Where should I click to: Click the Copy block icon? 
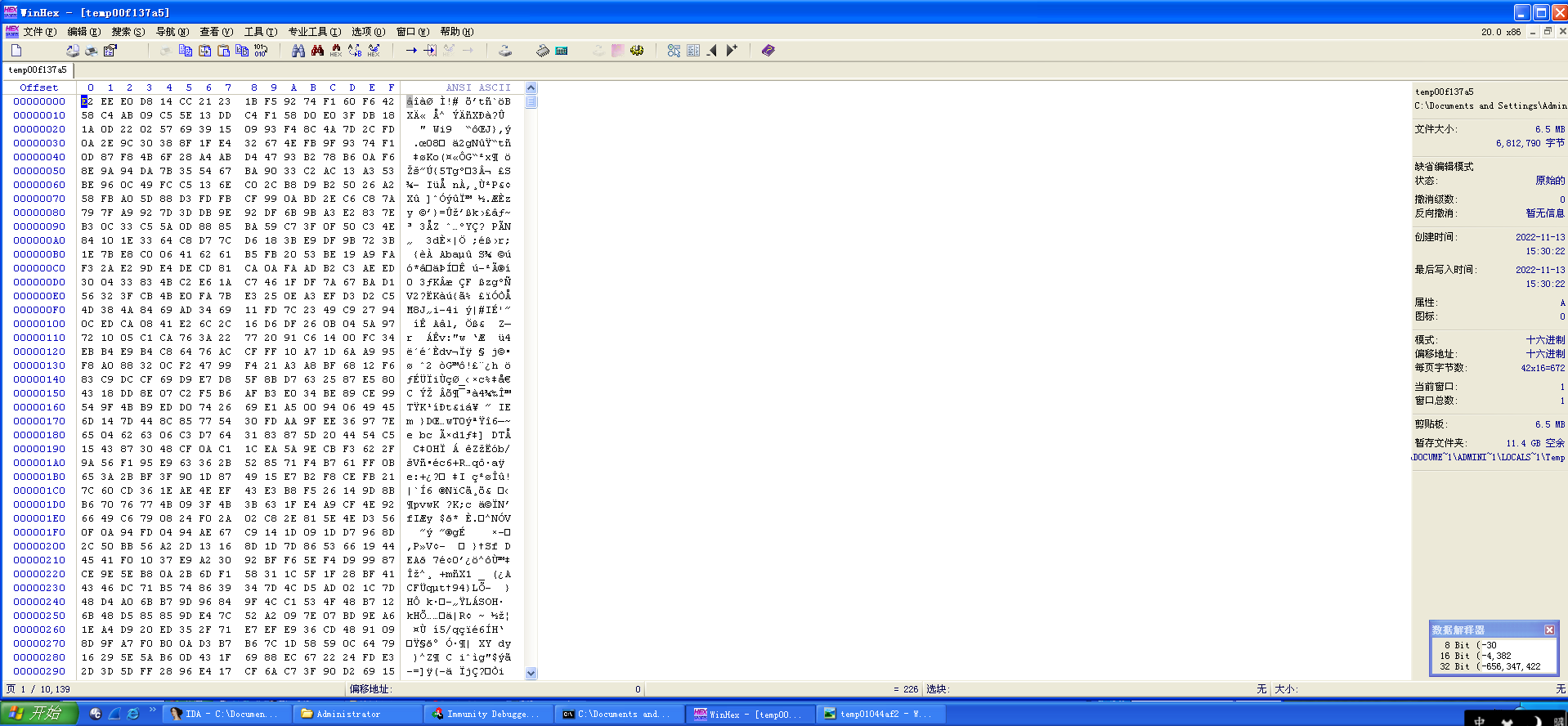pyautogui.click(x=186, y=51)
